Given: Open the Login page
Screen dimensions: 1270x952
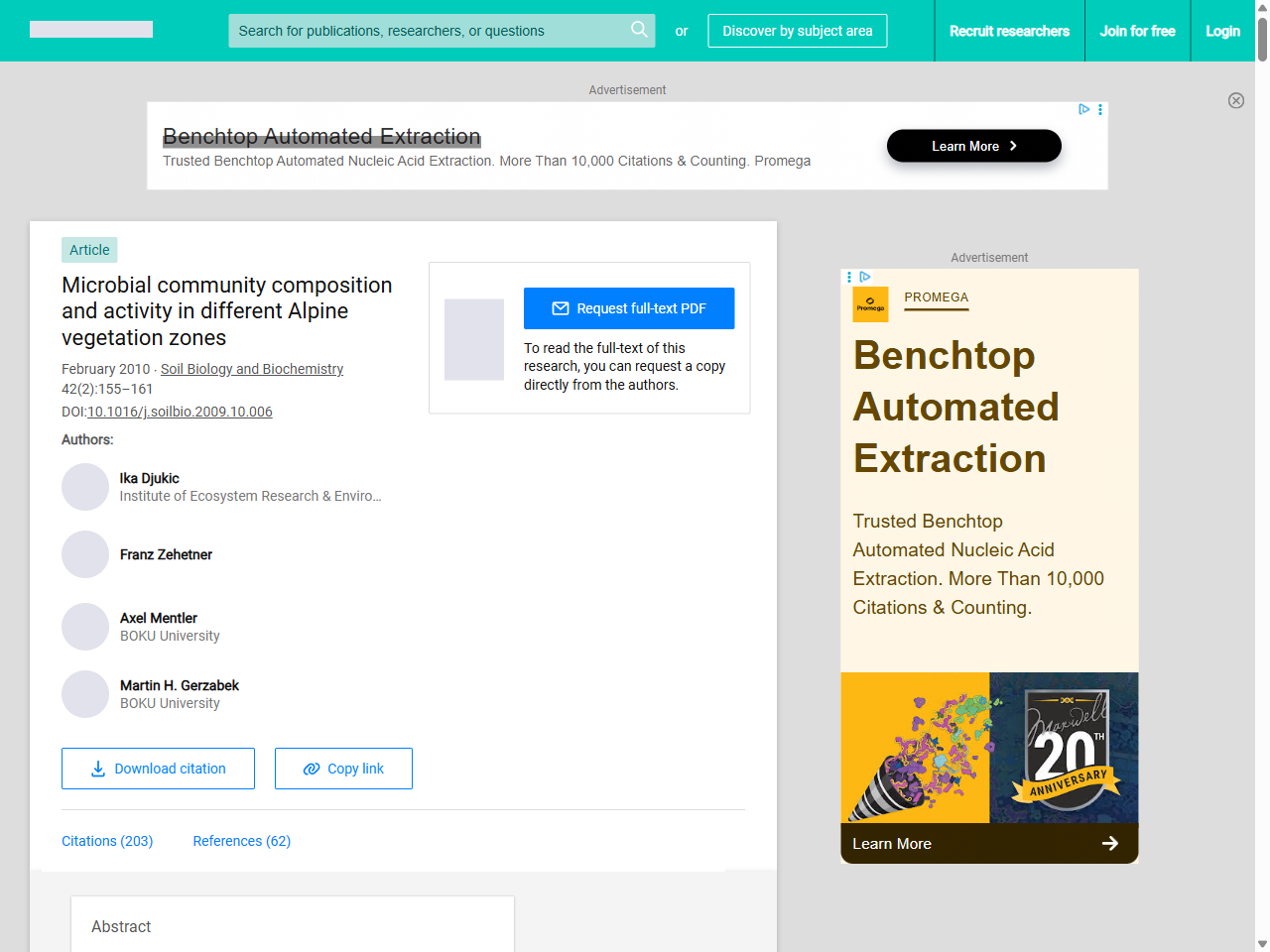Looking at the screenshot, I should (1222, 31).
